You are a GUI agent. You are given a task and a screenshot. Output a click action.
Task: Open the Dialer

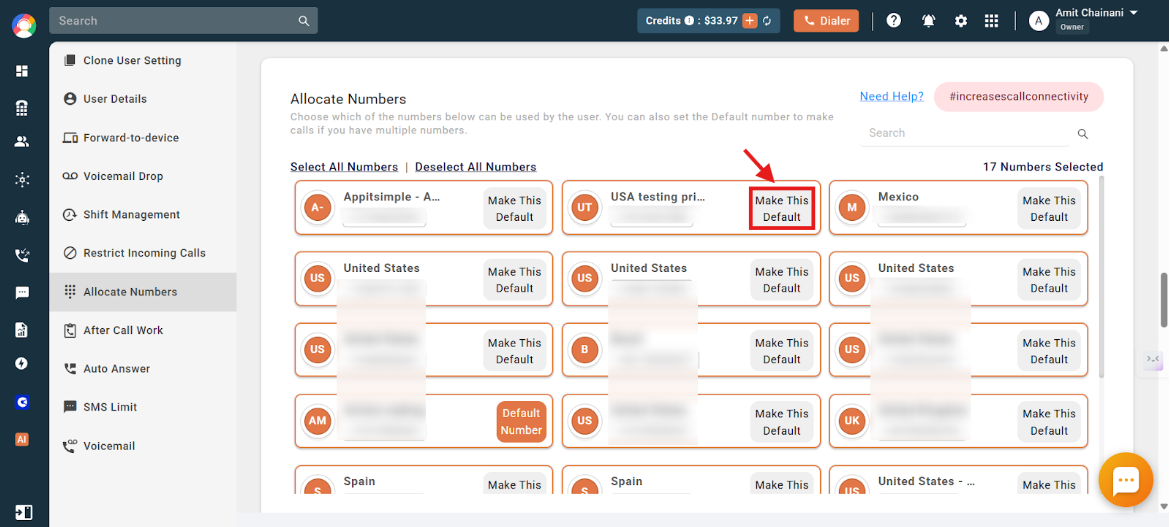pyautogui.click(x=826, y=21)
